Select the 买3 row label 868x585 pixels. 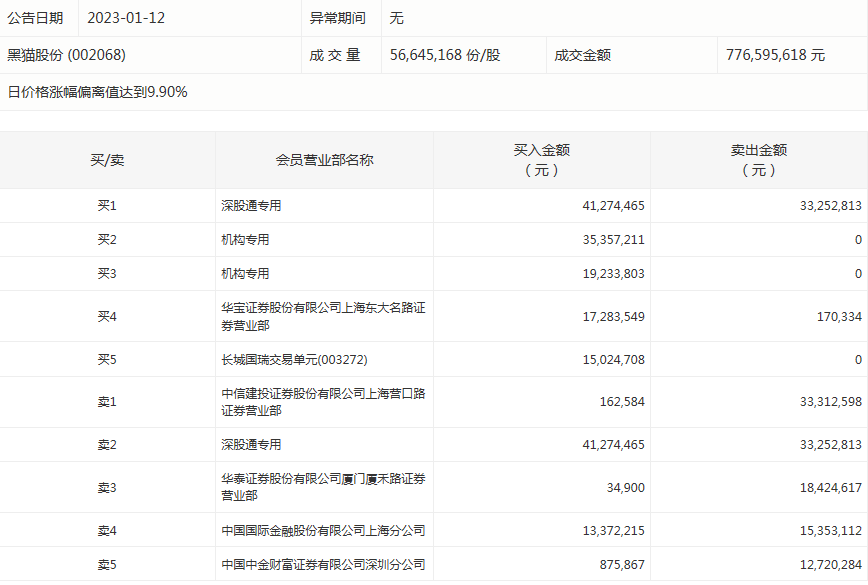coord(107,274)
